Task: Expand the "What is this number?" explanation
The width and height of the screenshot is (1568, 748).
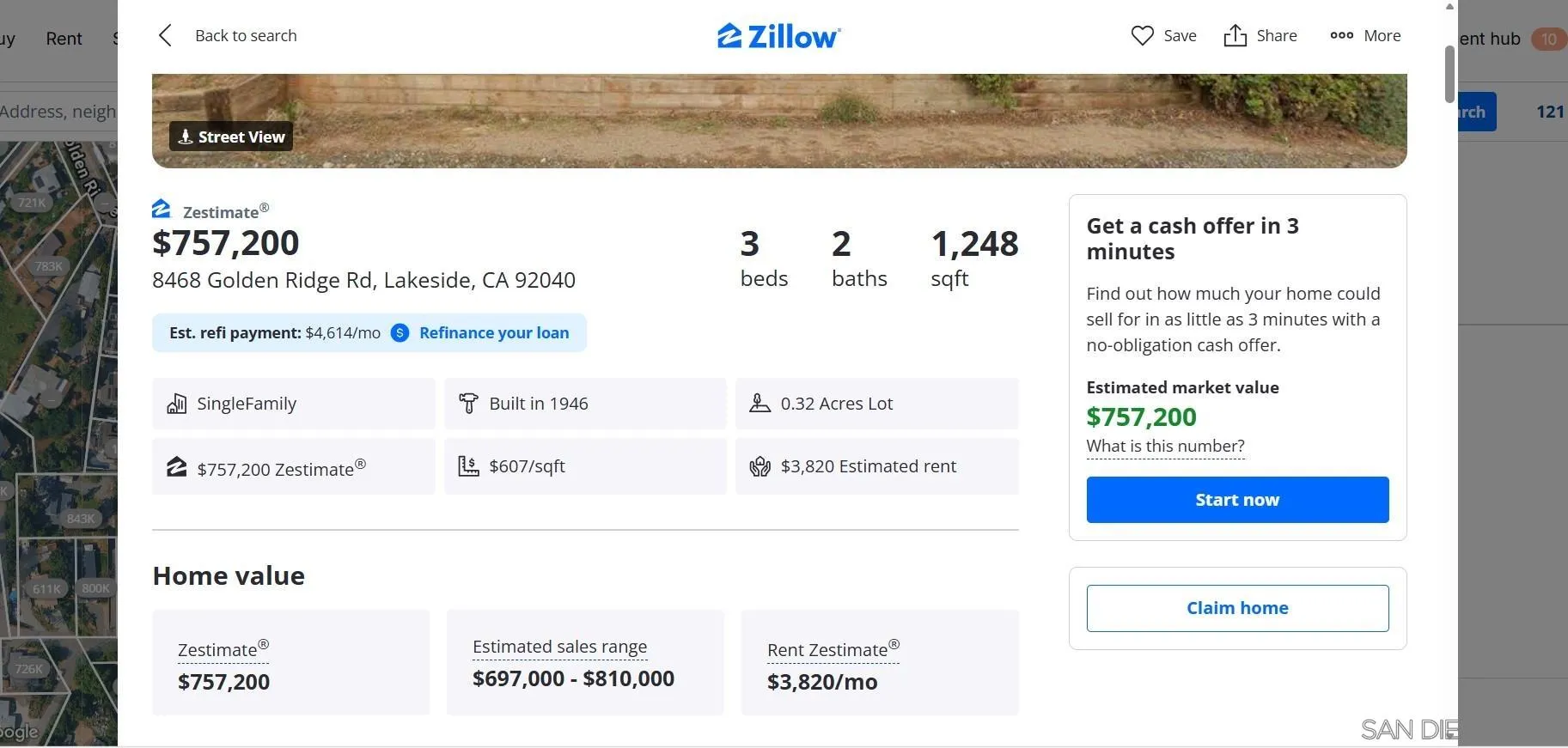Action: pos(1165,446)
